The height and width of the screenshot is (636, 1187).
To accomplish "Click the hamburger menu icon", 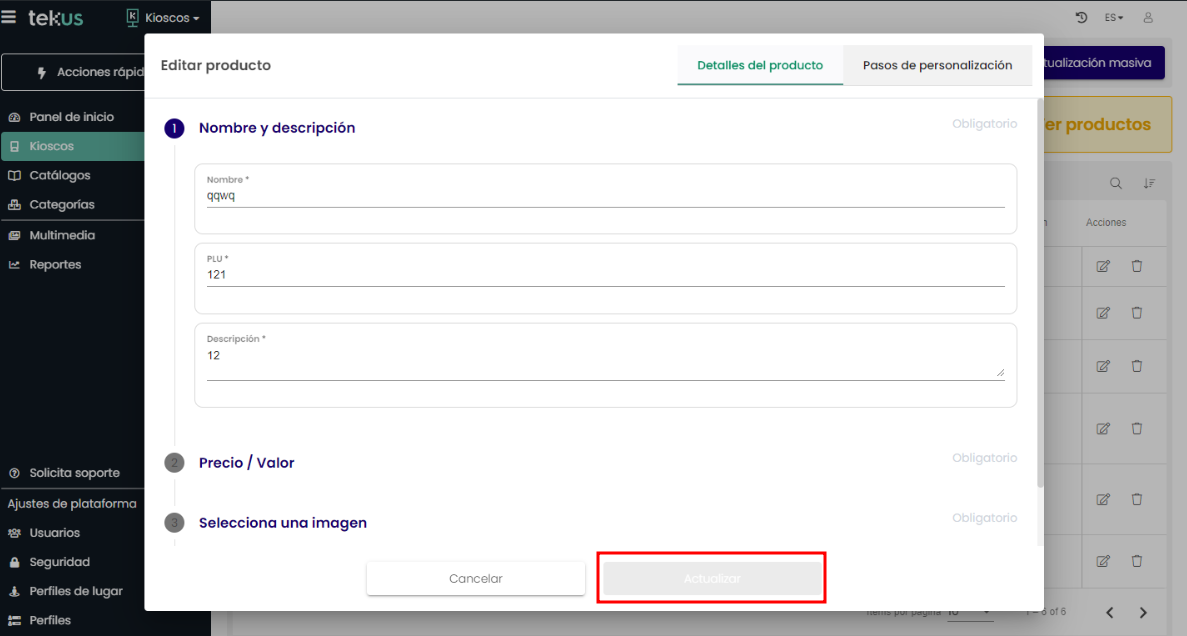I will pyautogui.click(x=10, y=18).
